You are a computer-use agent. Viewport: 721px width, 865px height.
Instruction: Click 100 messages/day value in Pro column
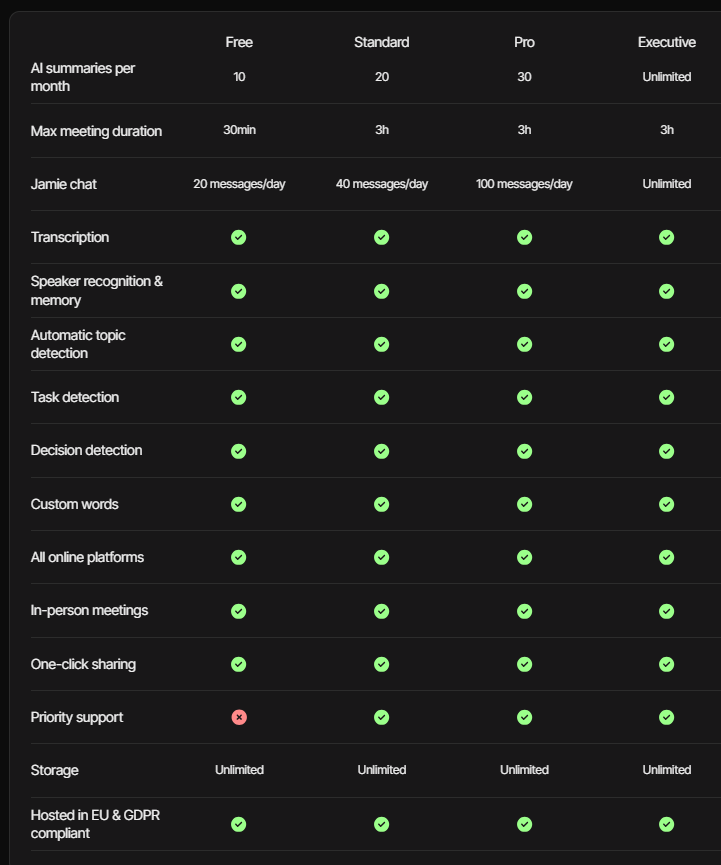(524, 184)
